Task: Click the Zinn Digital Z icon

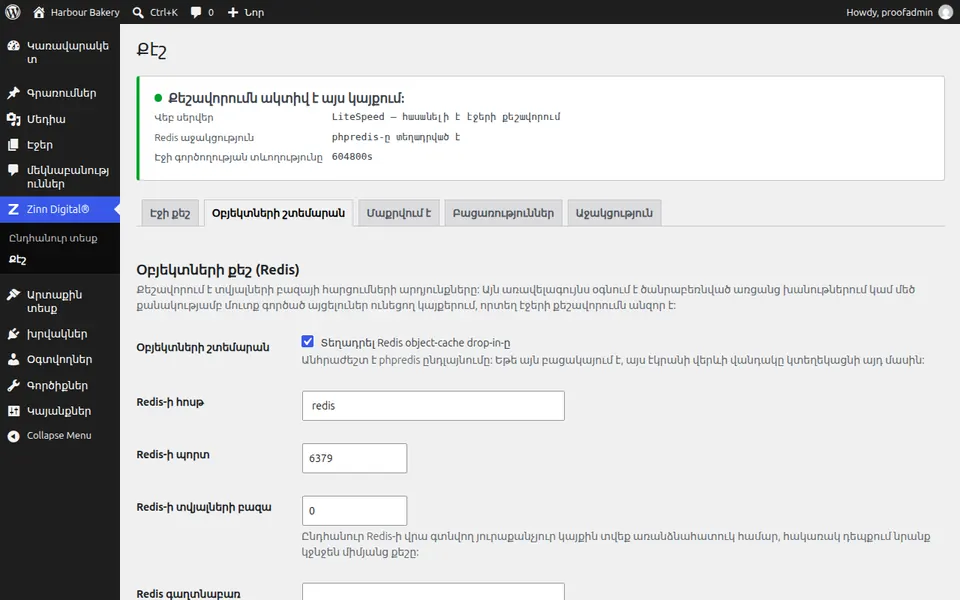Action: pos(13,209)
